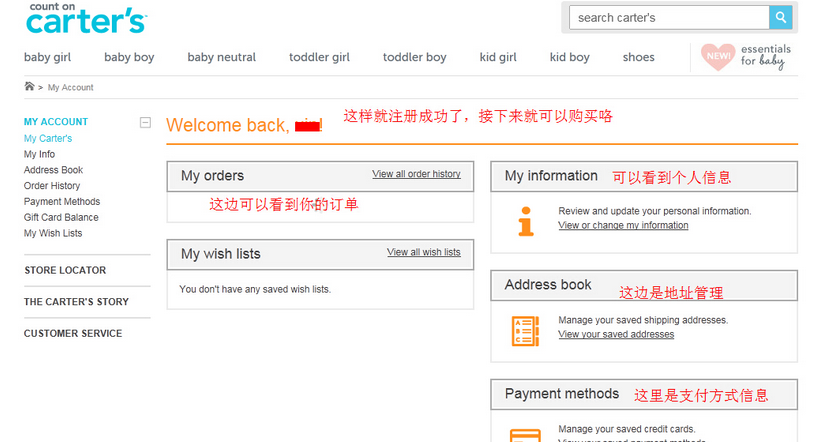The height and width of the screenshot is (442, 826).
Task: Open the baby neutral menu
Action: (x=222, y=57)
